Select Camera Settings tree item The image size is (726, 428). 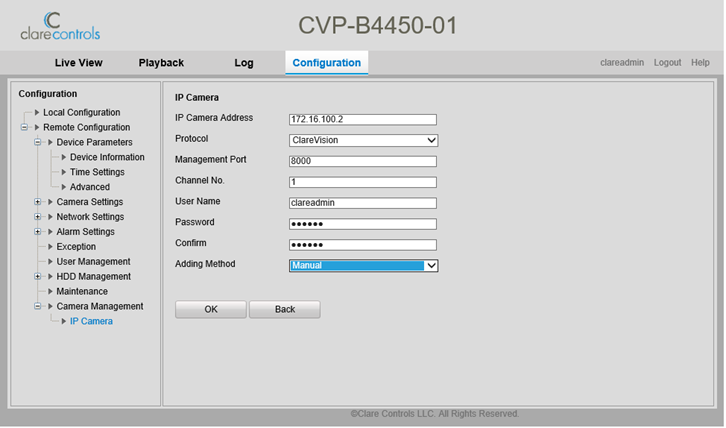90,202
